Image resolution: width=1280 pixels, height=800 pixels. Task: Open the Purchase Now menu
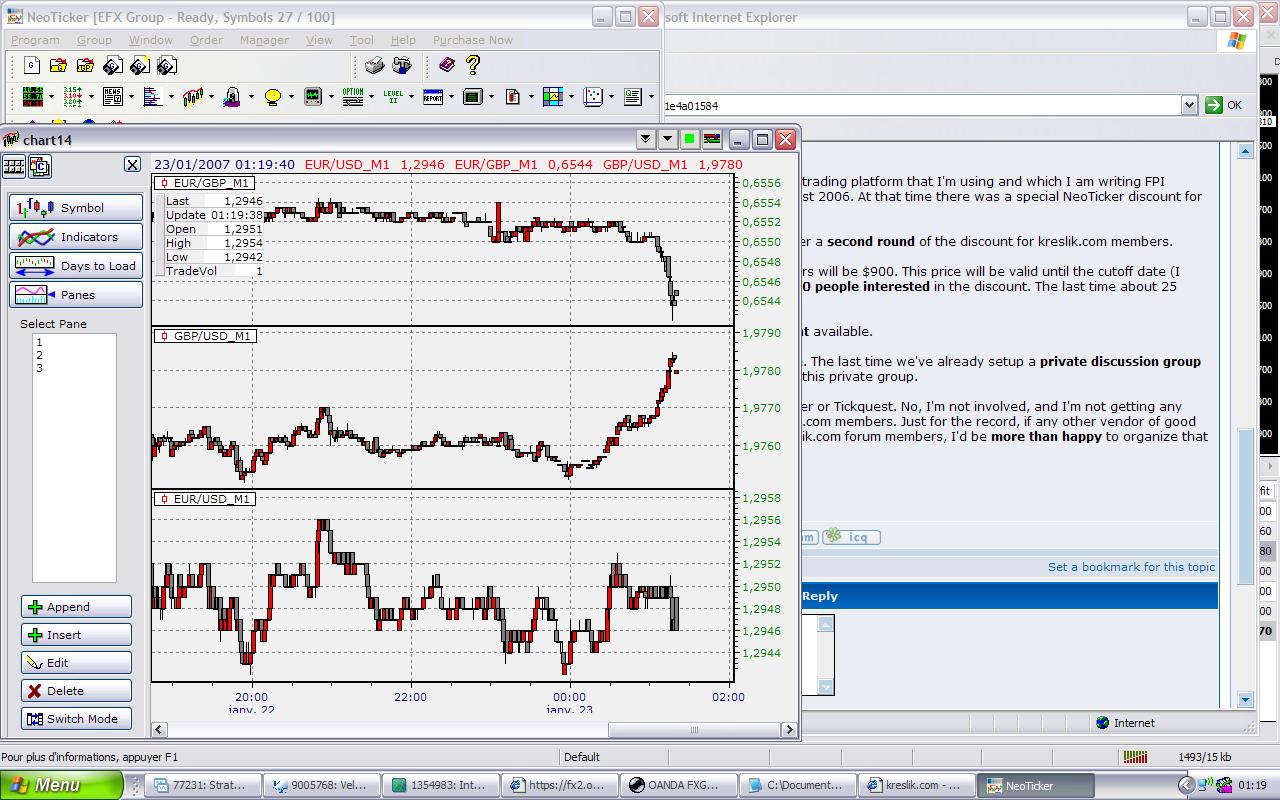473,40
